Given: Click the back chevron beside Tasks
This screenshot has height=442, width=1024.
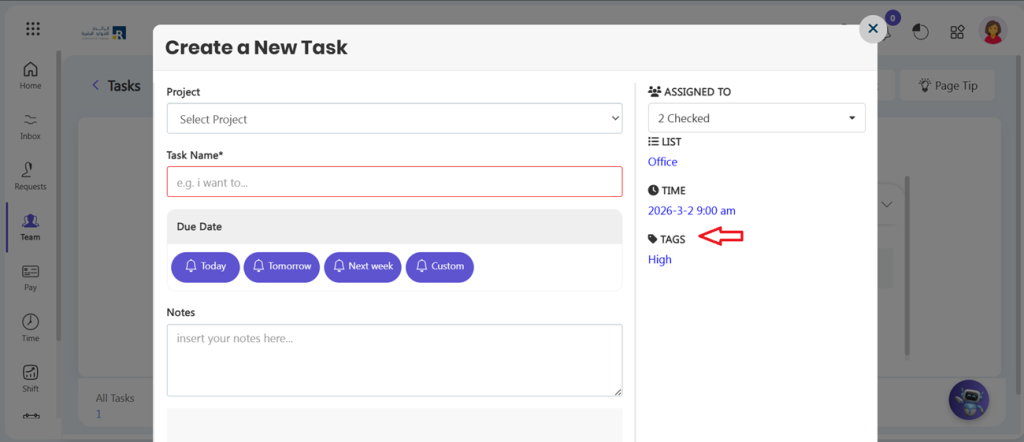Looking at the screenshot, I should pos(95,86).
